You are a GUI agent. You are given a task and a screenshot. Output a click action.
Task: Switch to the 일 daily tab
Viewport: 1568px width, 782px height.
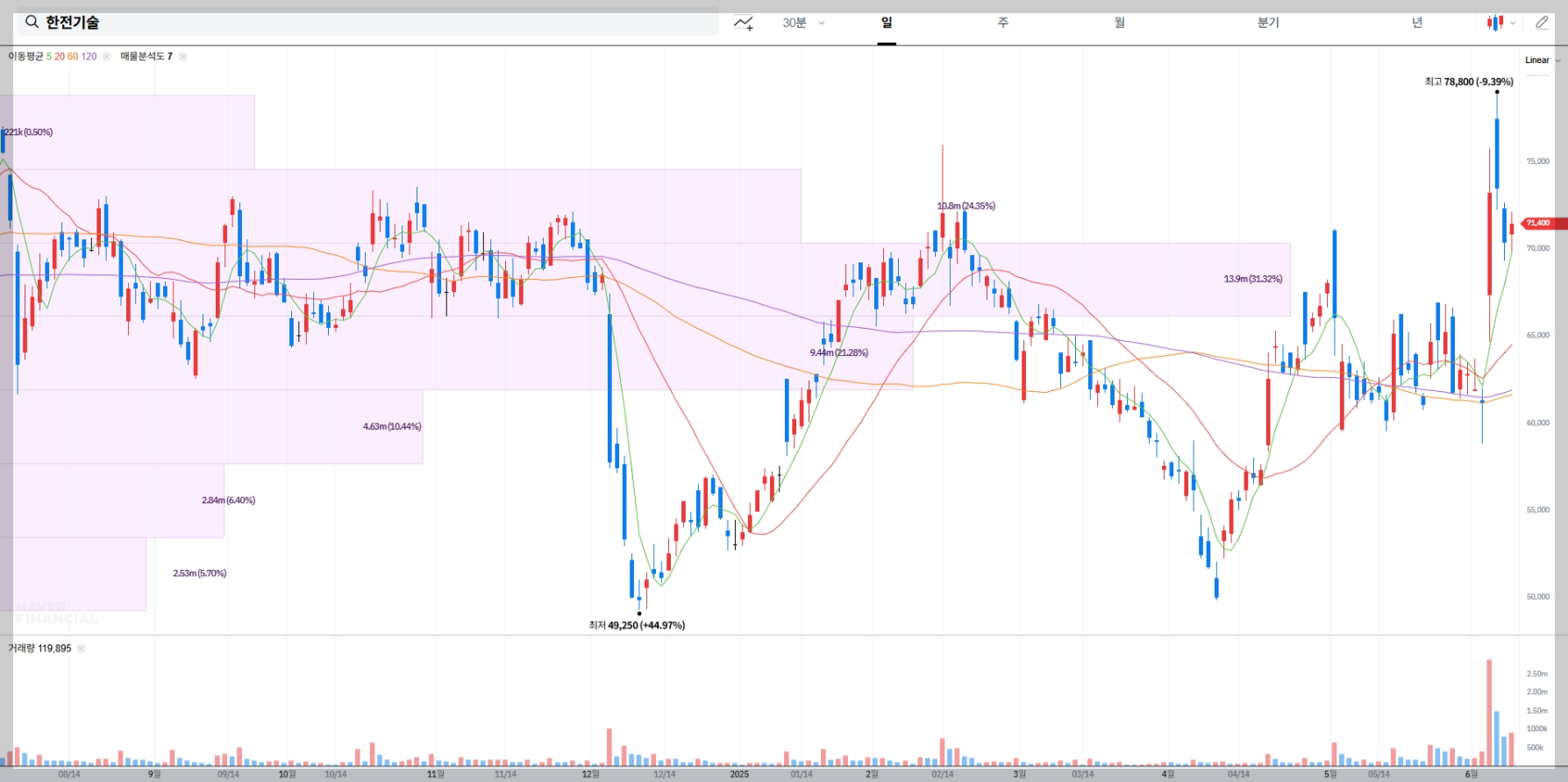[x=887, y=23]
